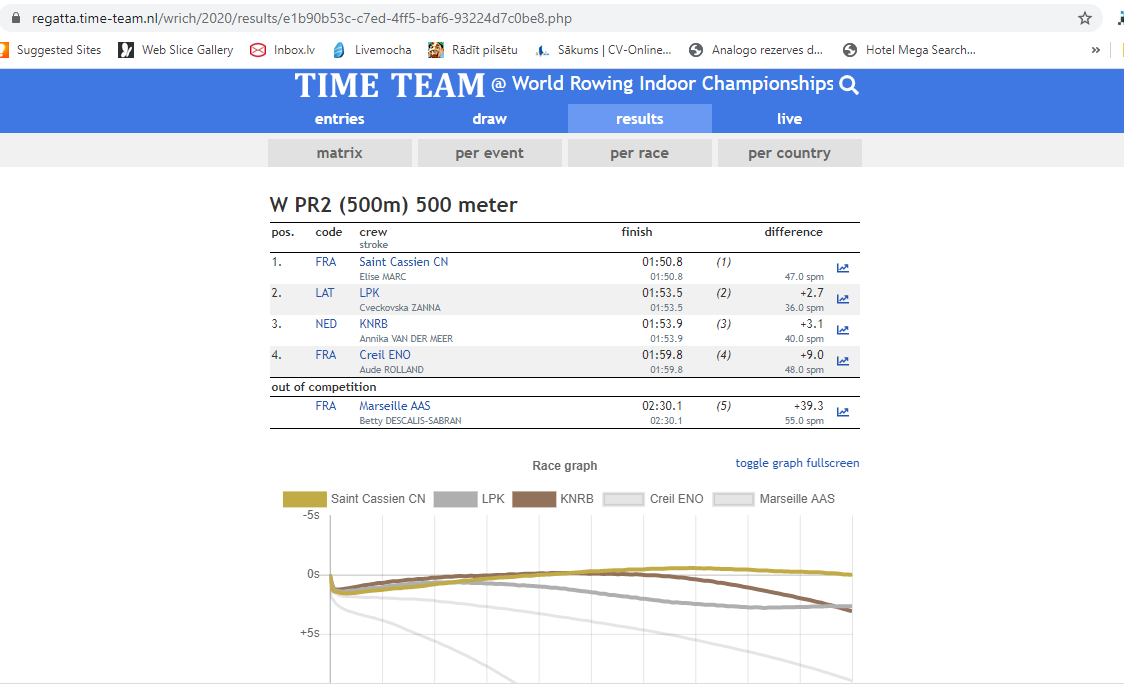Switch to the live tab
The height and width of the screenshot is (686, 1124).
coord(789,119)
